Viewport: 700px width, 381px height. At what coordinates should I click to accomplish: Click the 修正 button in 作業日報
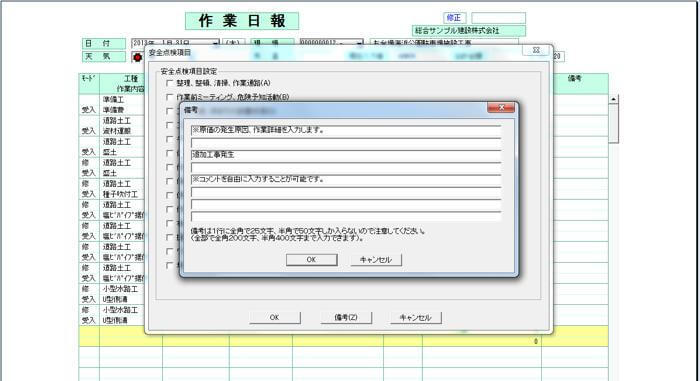point(454,18)
